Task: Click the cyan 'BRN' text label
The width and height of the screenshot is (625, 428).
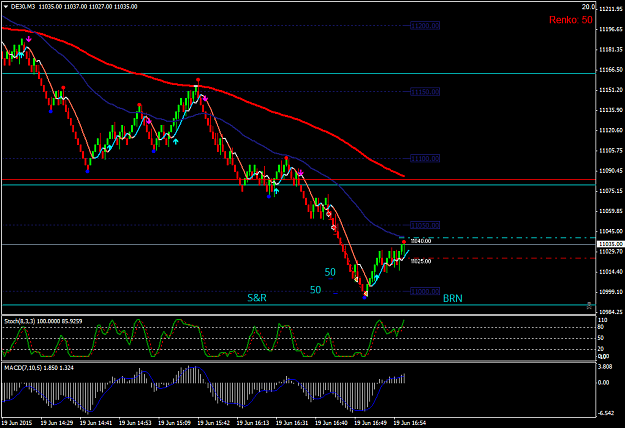Action: coord(453,298)
